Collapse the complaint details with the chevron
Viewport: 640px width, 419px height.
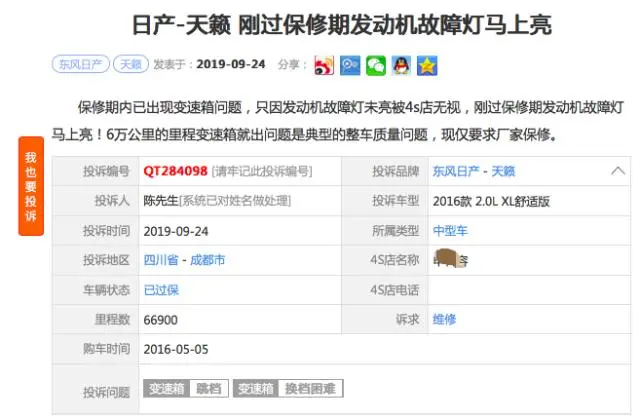point(618,171)
